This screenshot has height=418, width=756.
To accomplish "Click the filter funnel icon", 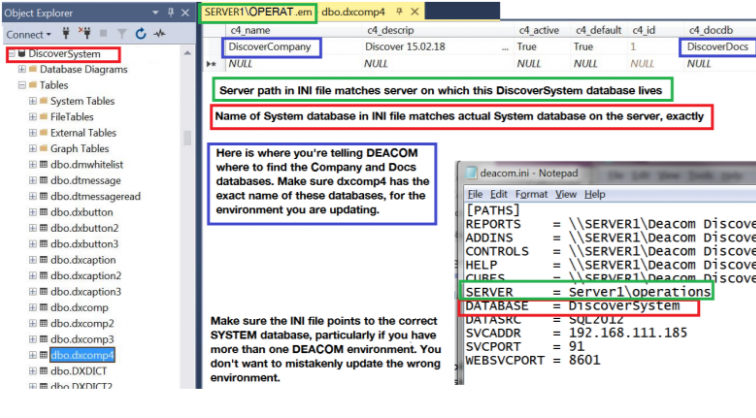I will click(x=122, y=34).
